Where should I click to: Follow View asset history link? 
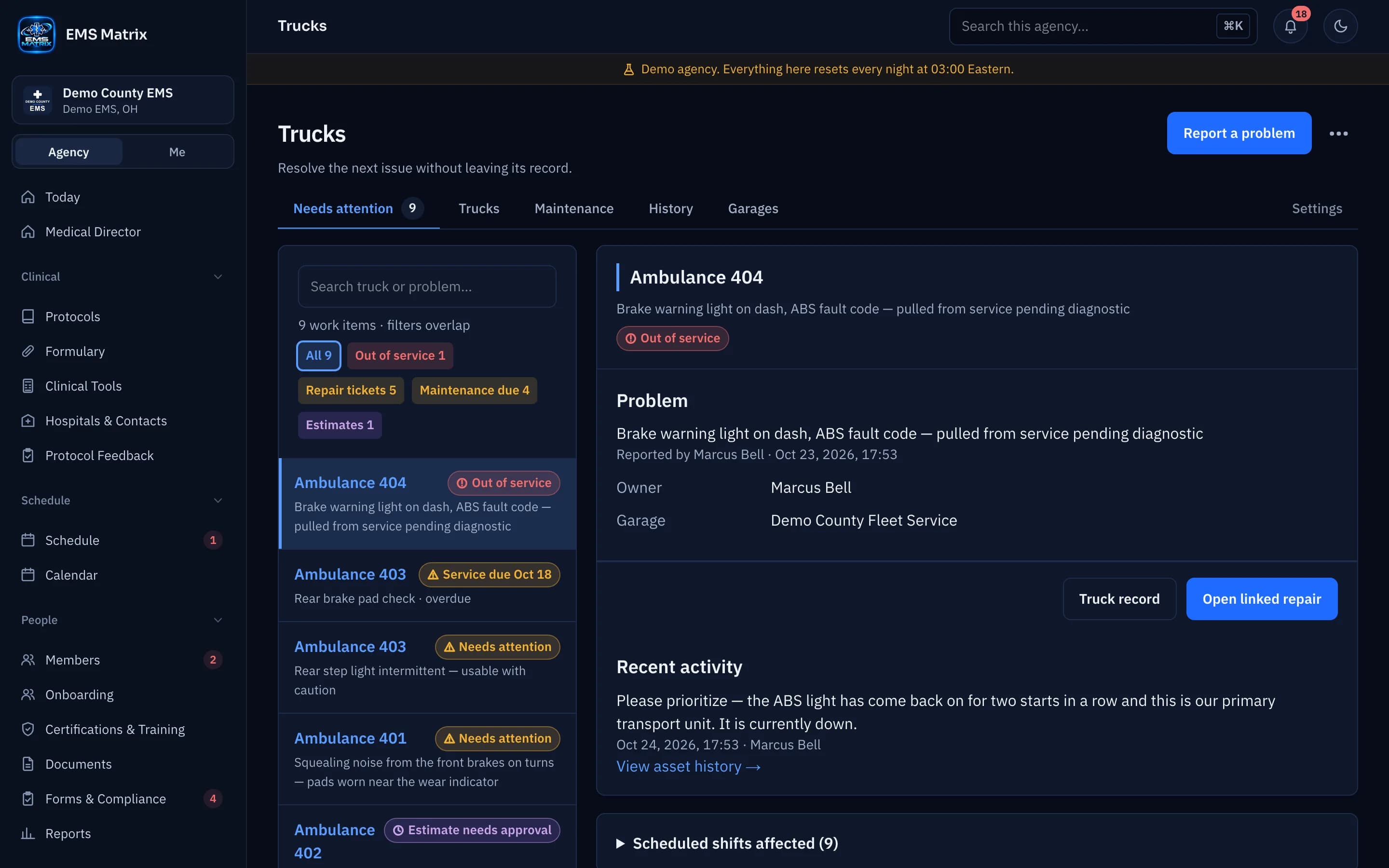click(x=688, y=766)
